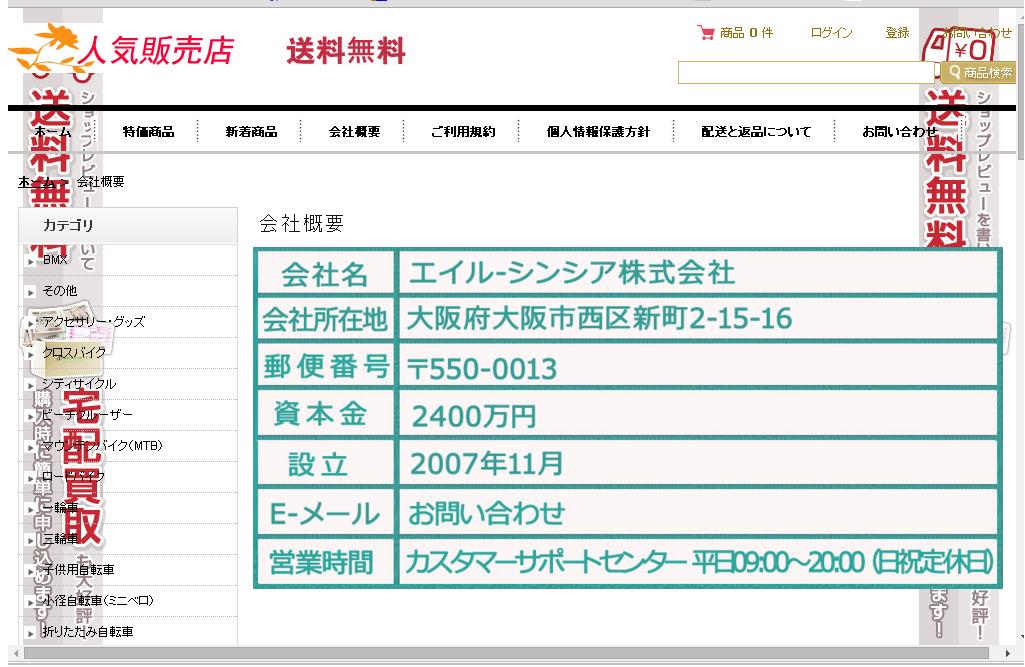Select the アクセサリー・グッズ category

(x=93, y=321)
